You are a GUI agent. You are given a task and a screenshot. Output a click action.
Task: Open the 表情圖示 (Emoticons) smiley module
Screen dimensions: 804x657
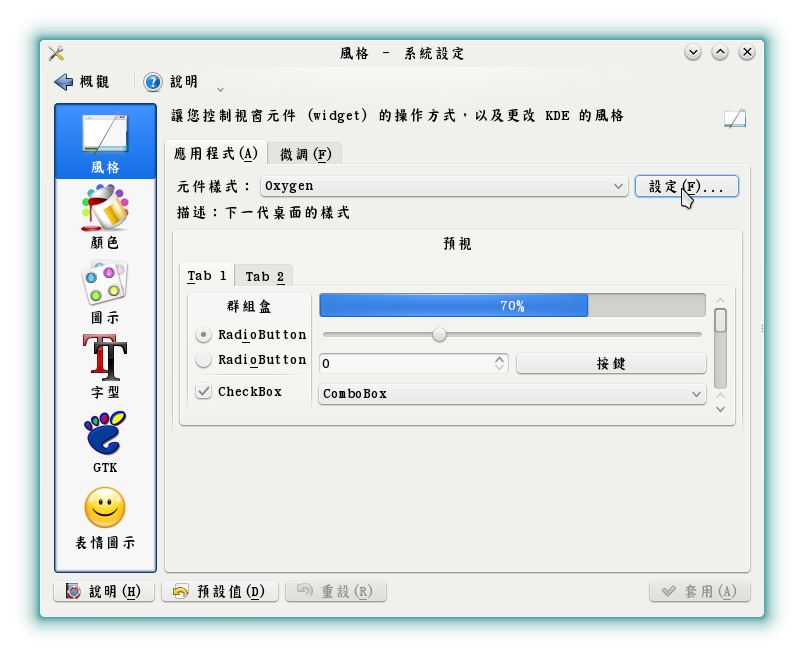click(105, 518)
